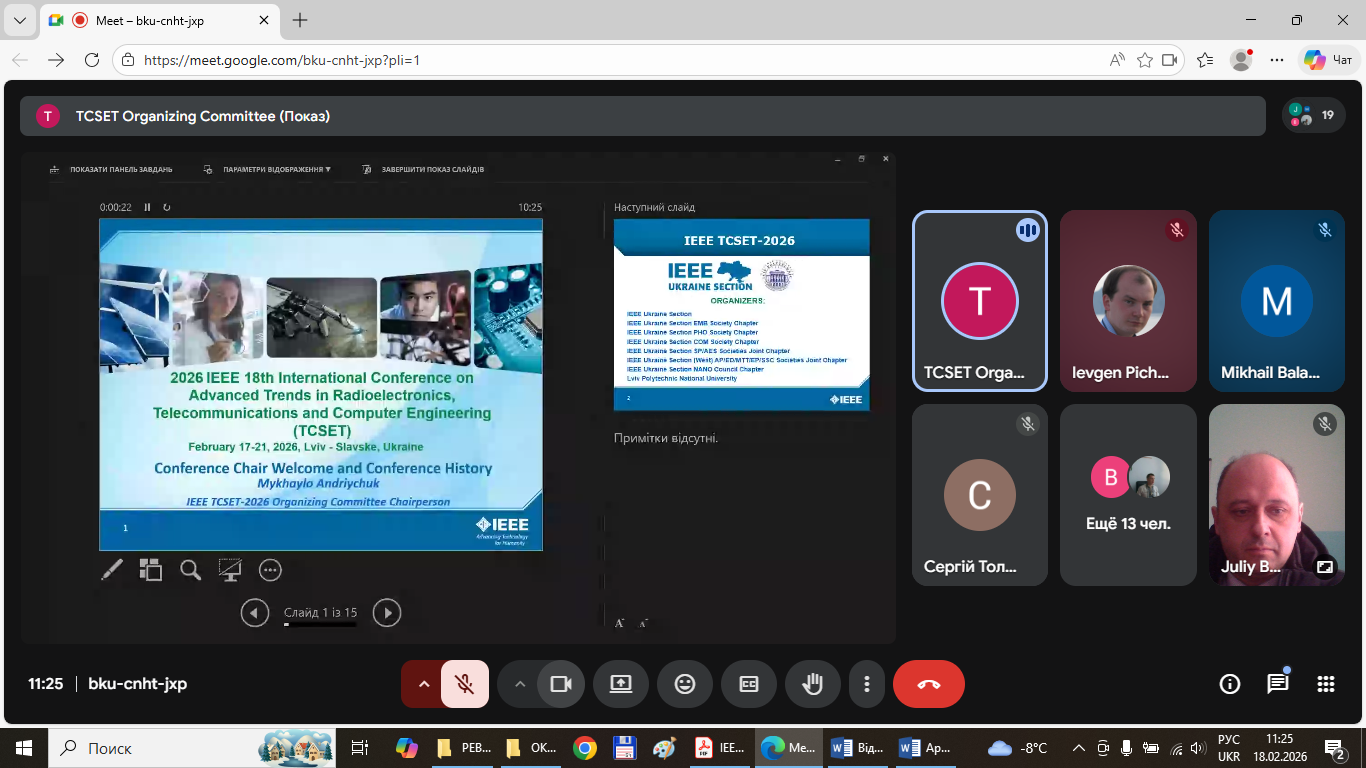Unmute the microphone

coord(464,684)
